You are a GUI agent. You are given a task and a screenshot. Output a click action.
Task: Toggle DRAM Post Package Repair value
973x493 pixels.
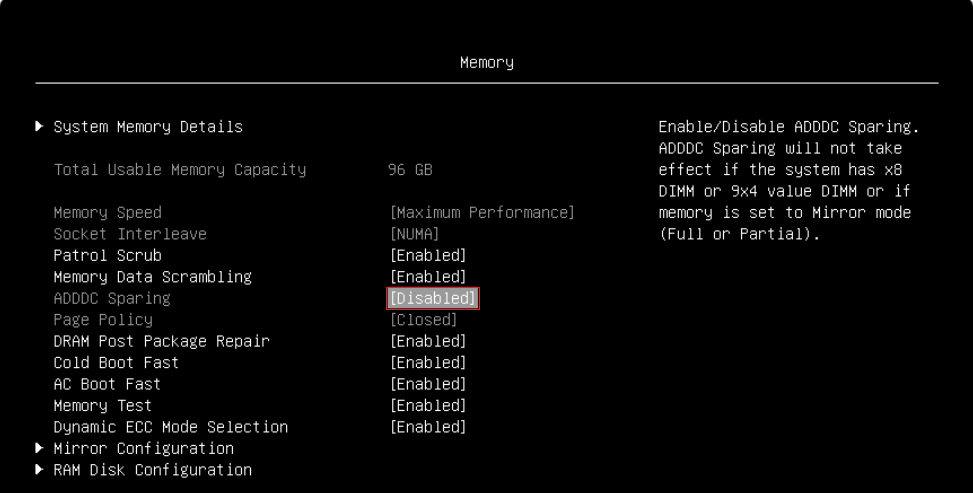pos(428,341)
